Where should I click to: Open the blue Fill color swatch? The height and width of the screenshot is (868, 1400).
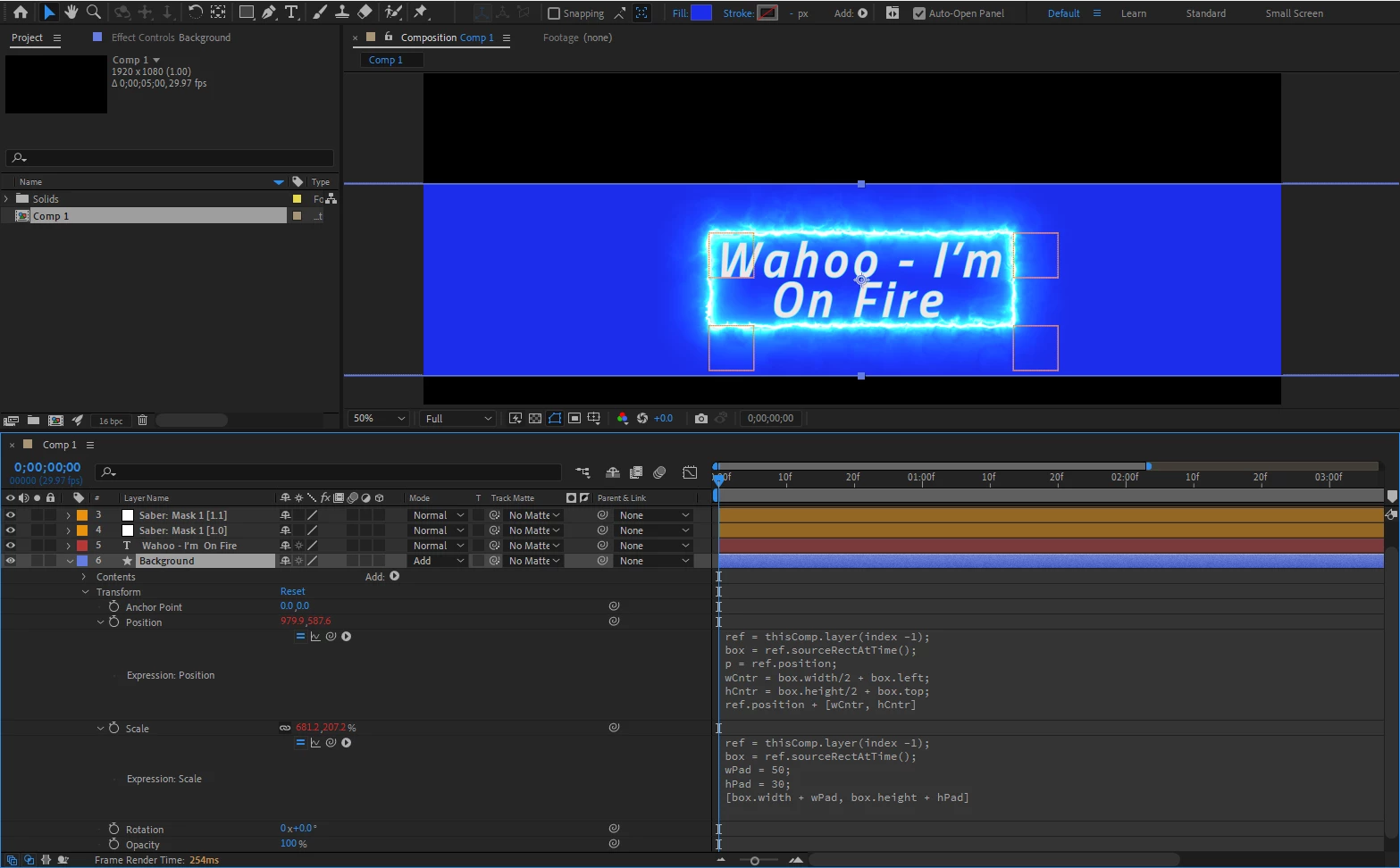(702, 13)
